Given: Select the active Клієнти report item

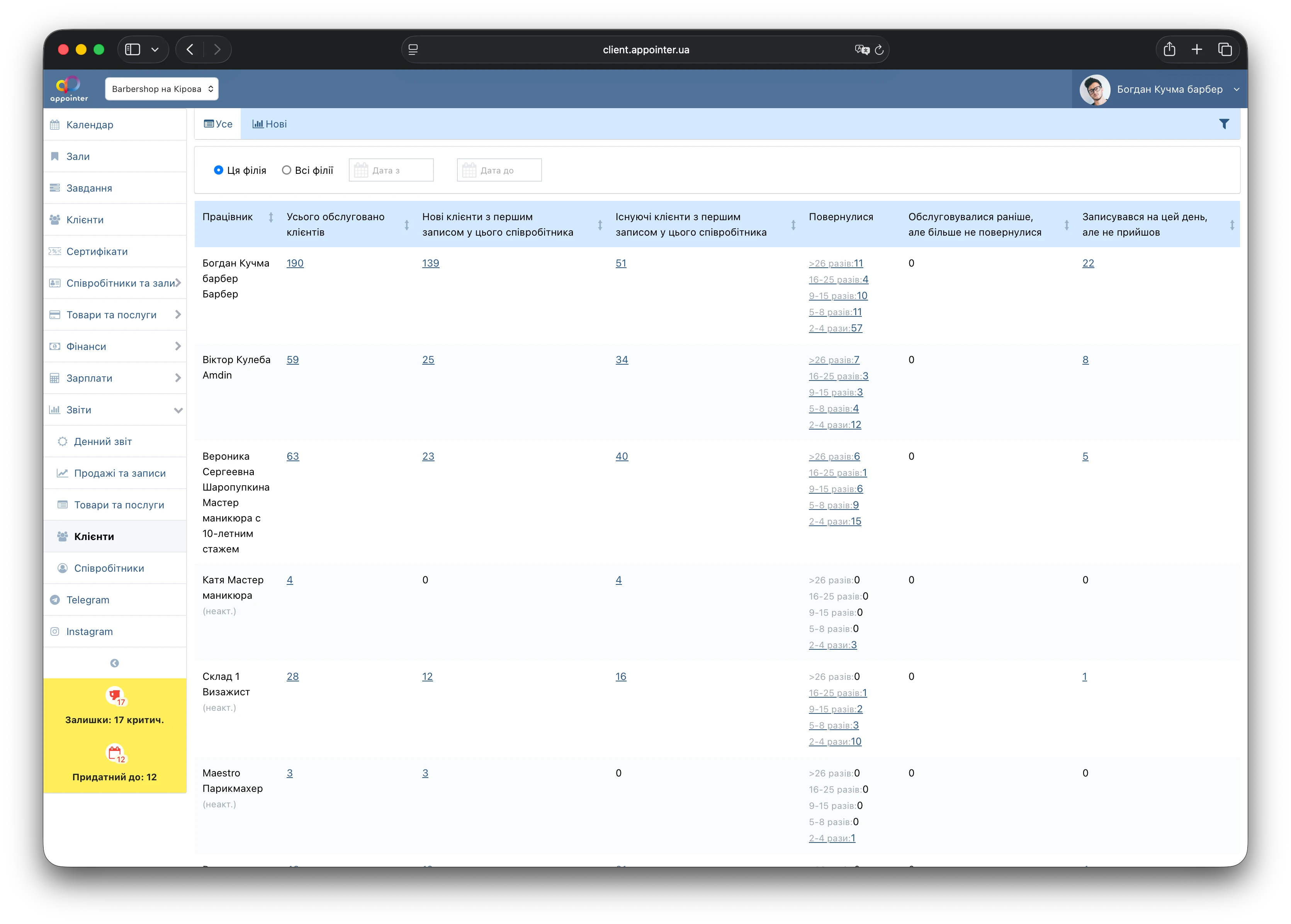Looking at the screenshot, I should pyautogui.click(x=114, y=537).
